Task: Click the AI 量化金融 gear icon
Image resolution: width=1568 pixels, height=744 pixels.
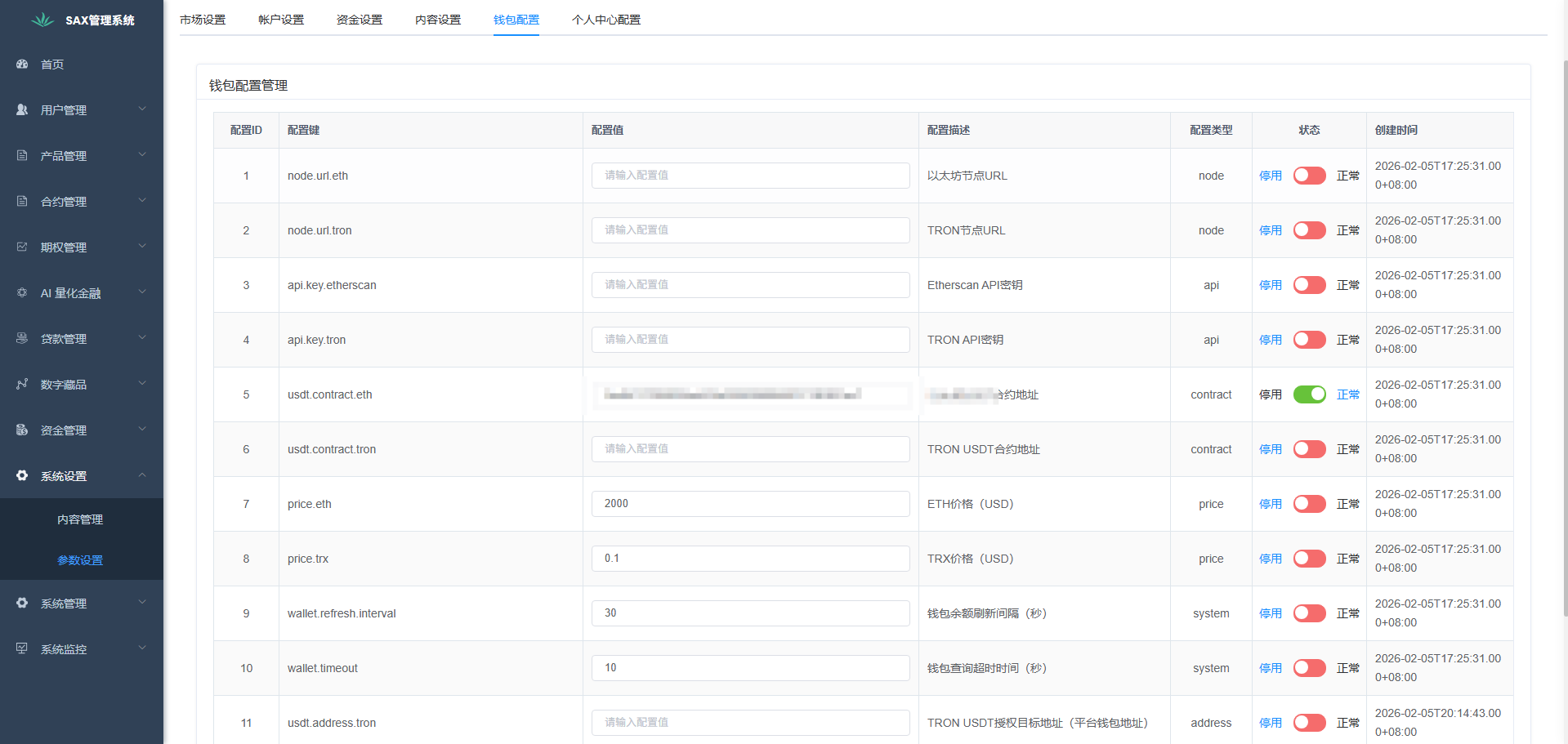Action: [22, 292]
